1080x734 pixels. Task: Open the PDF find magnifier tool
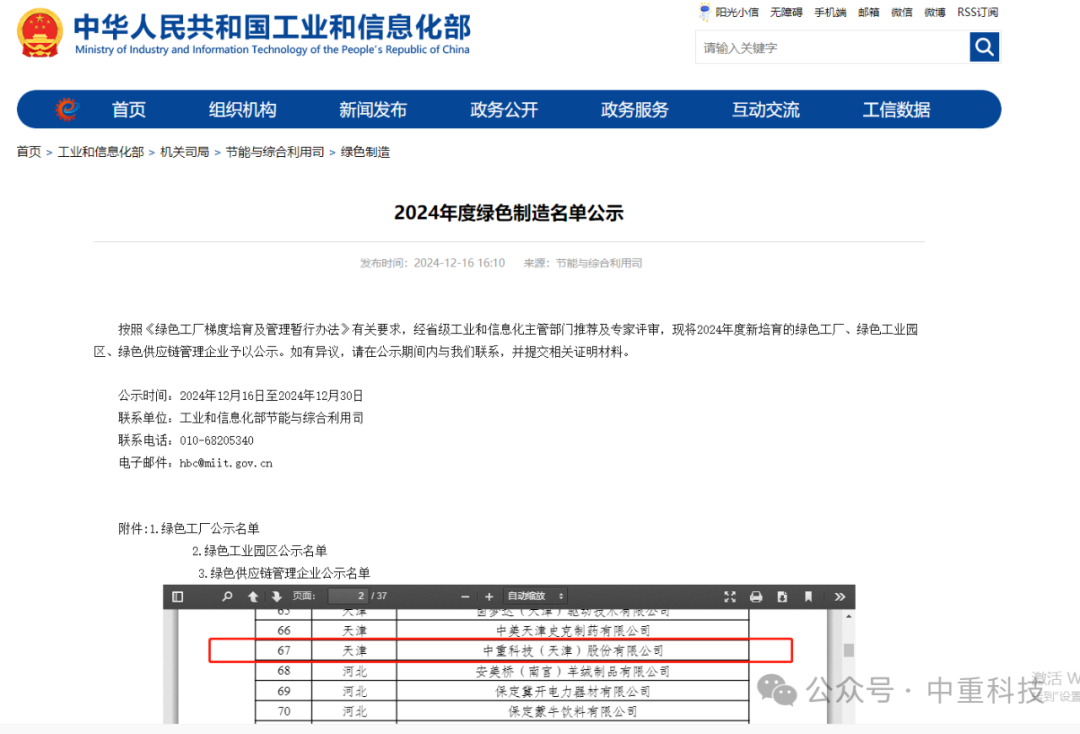[227, 596]
